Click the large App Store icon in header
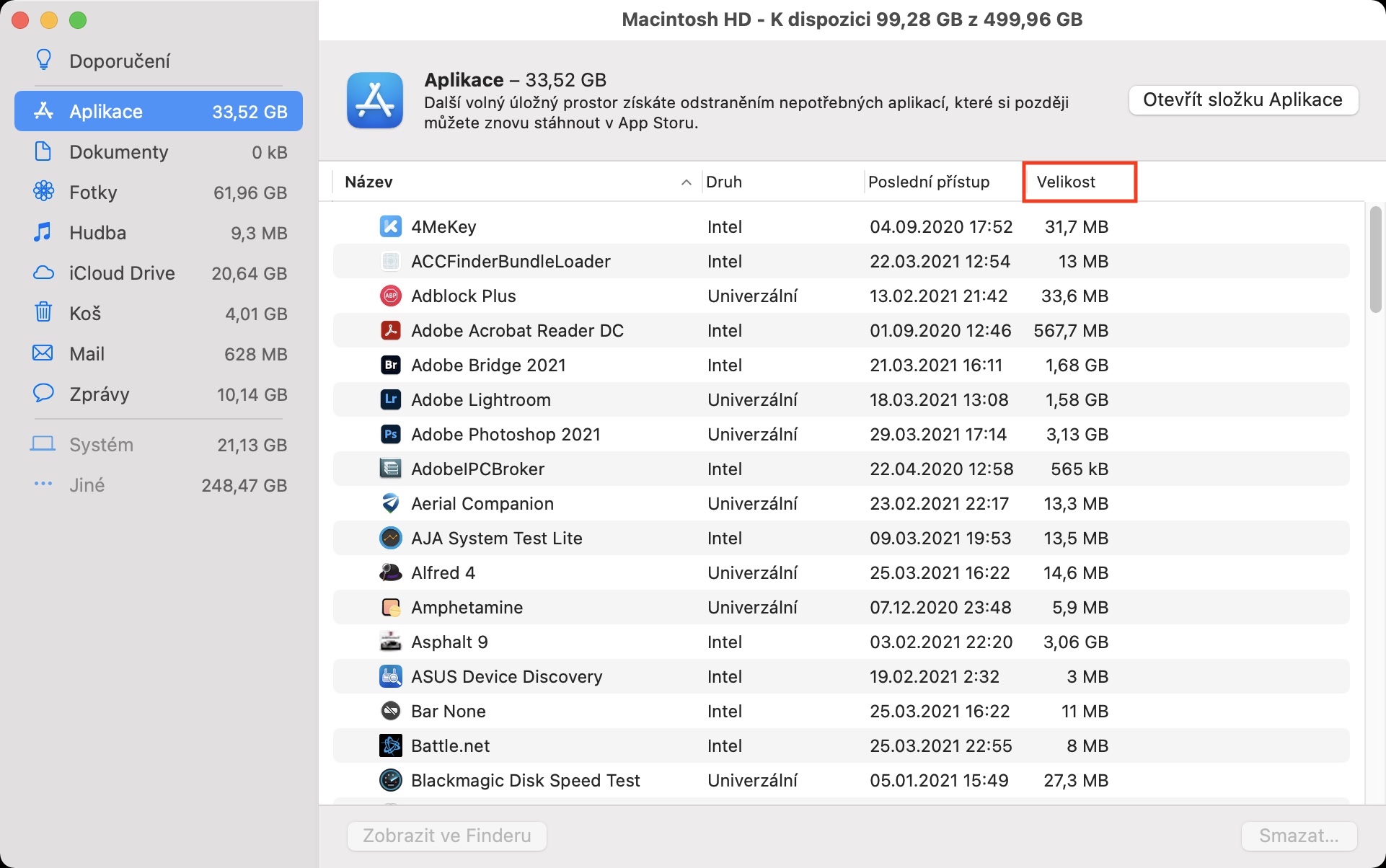The height and width of the screenshot is (868, 1386). click(374, 100)
